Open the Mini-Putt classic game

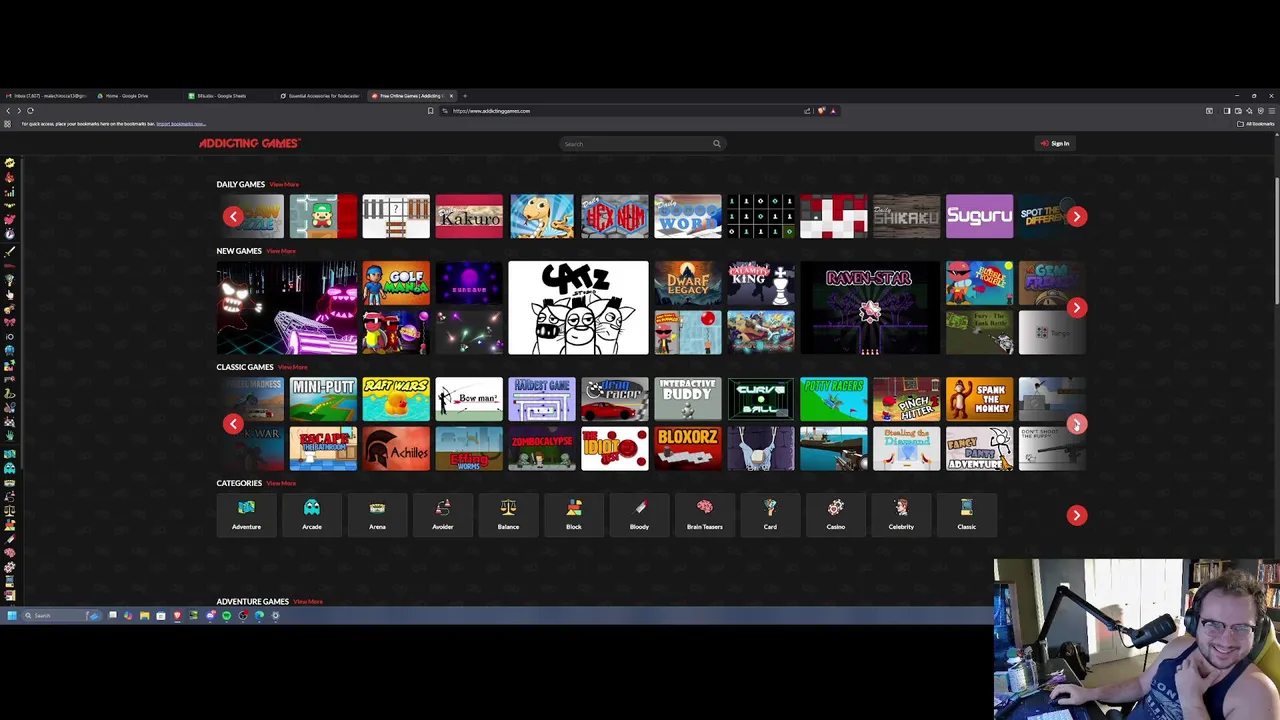323,399
